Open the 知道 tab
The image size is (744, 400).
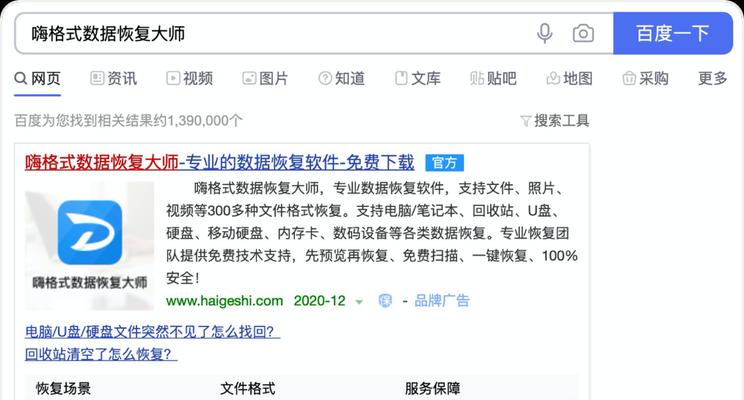click(341, 78)
